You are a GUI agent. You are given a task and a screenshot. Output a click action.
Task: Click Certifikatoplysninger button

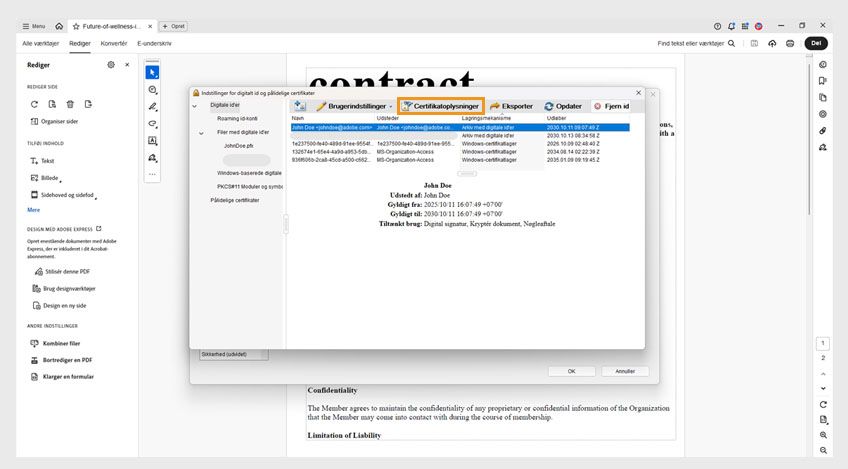(x=441, y=106)
